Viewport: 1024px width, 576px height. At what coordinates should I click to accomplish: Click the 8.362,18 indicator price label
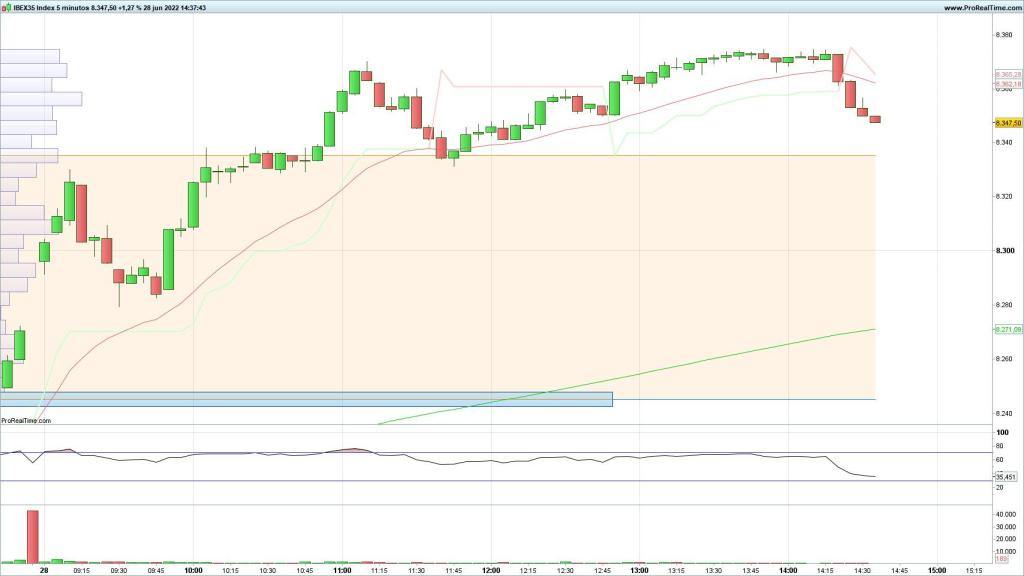[x=1007, y=85]
